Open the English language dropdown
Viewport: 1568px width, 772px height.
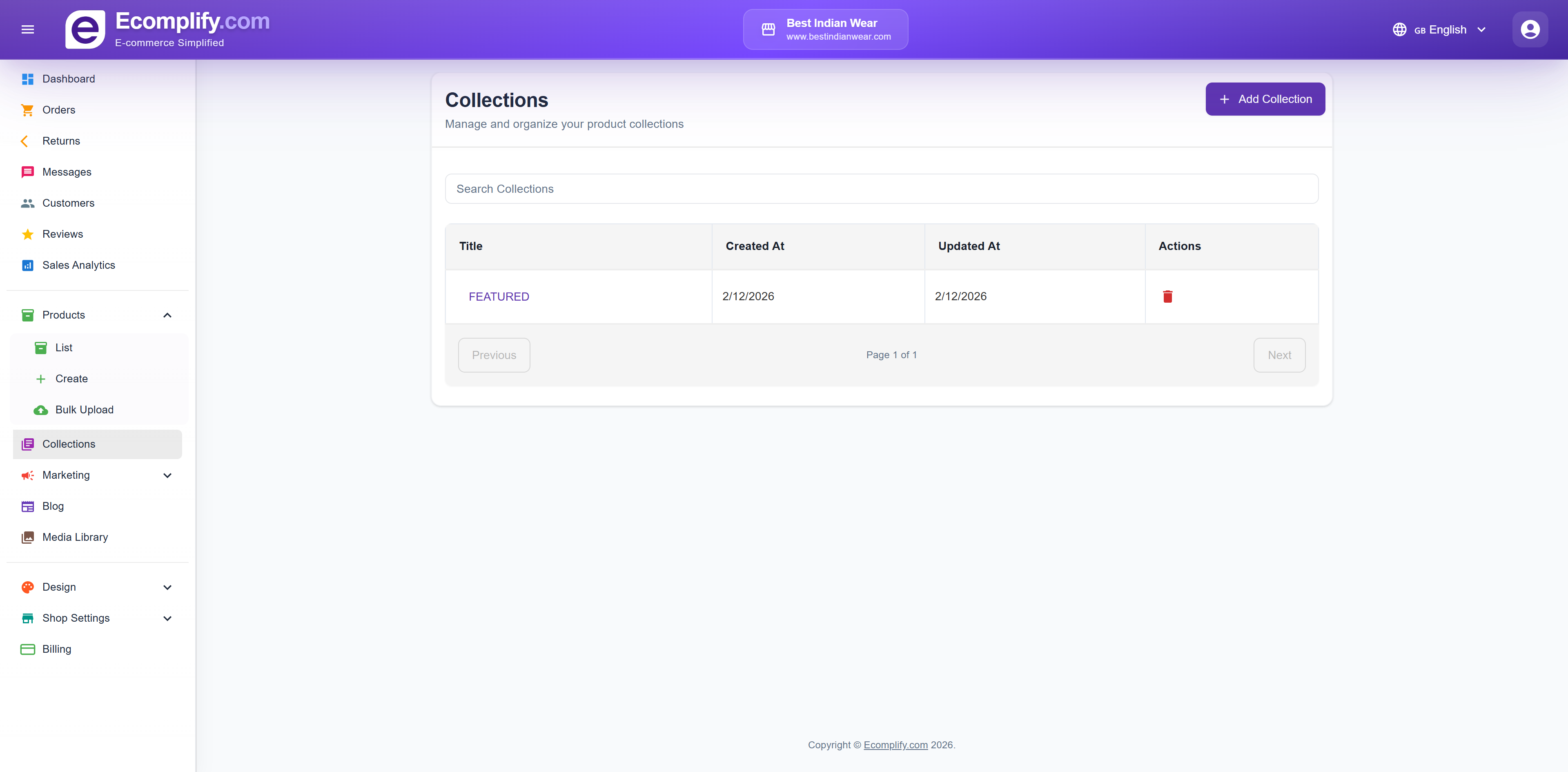(1439, 29)
